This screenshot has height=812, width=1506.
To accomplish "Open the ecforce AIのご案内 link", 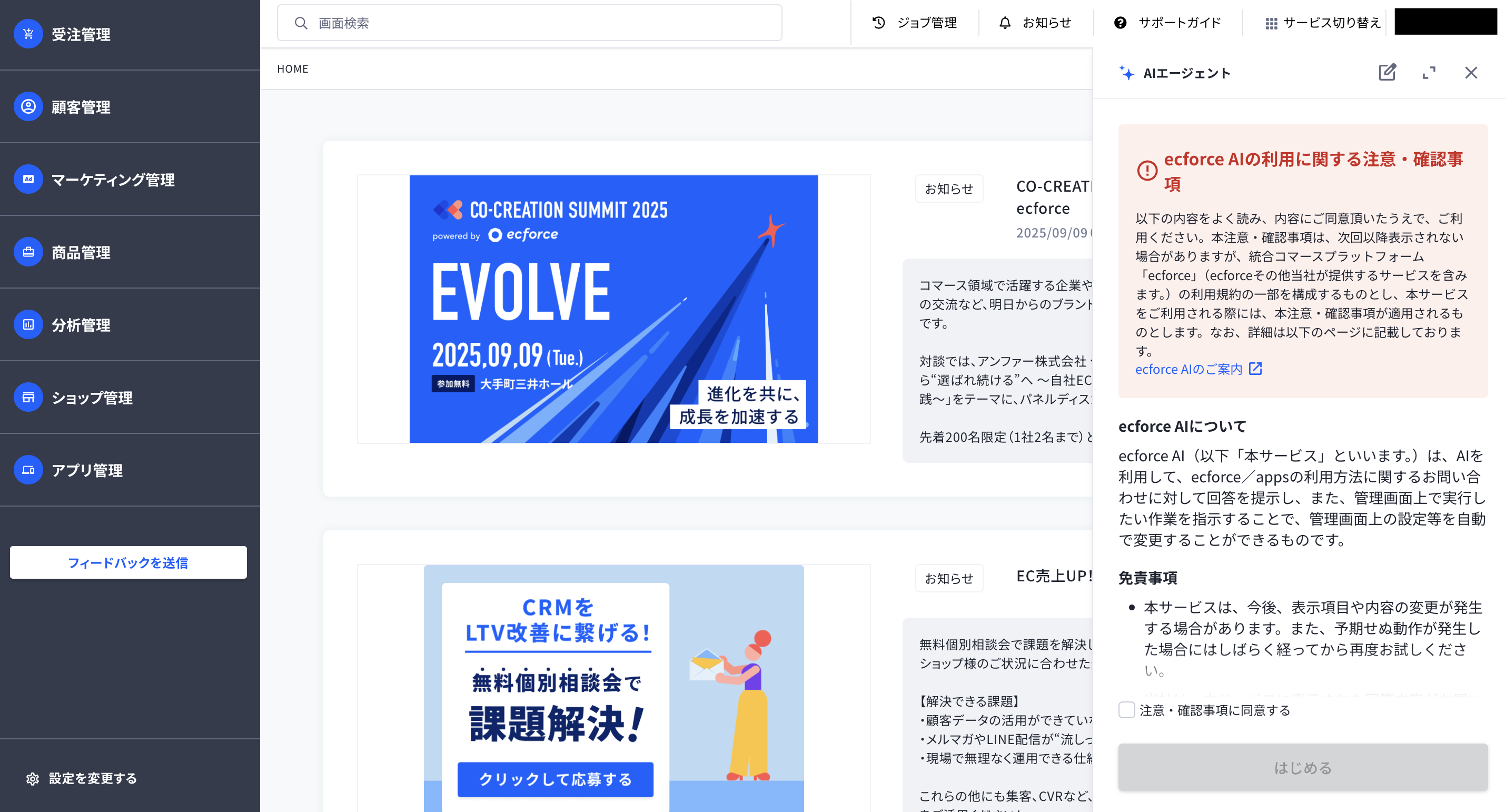I will tap(1190, 369).
